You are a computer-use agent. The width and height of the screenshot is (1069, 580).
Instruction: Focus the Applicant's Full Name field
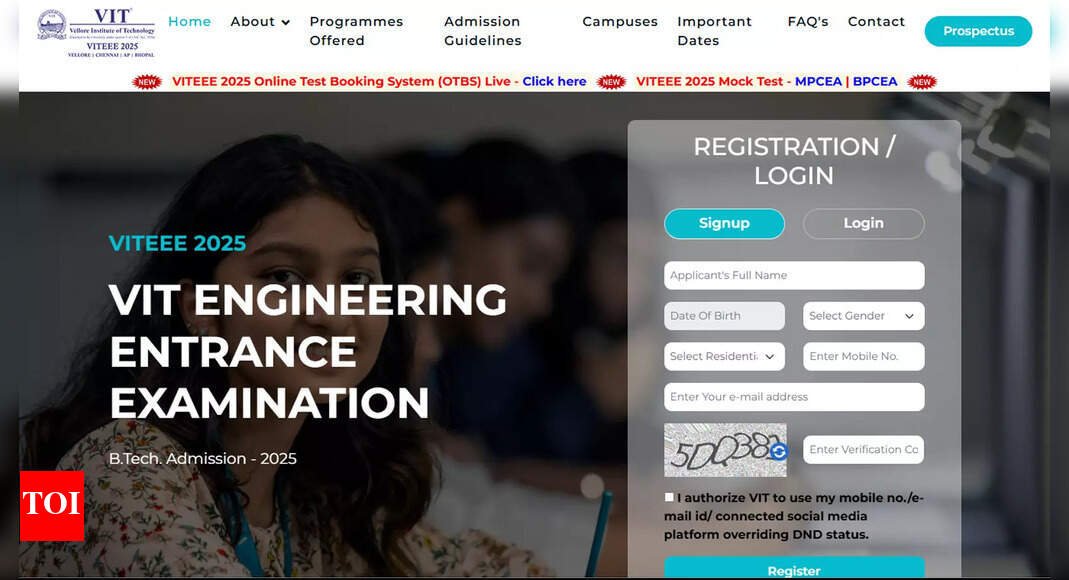[794, 275]
